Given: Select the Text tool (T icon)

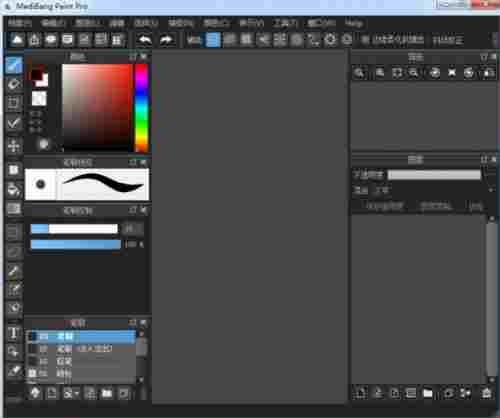Looking at the screenshot, I should (14, 332).
